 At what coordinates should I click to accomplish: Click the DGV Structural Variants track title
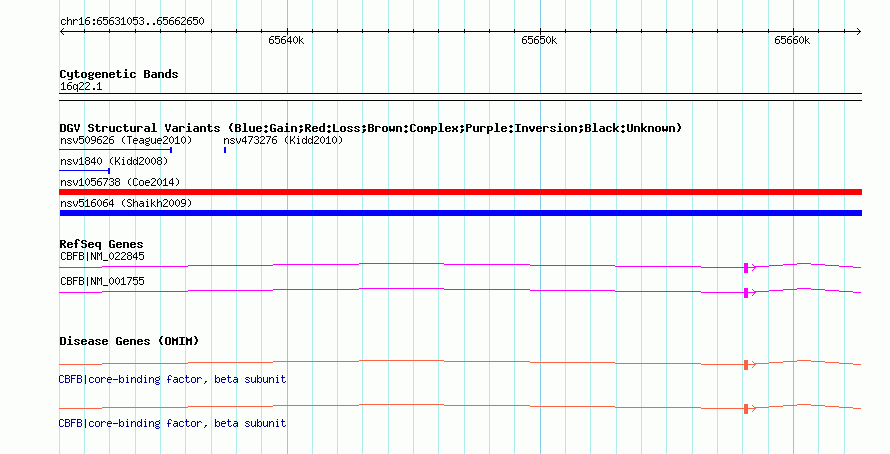[371, 128]
